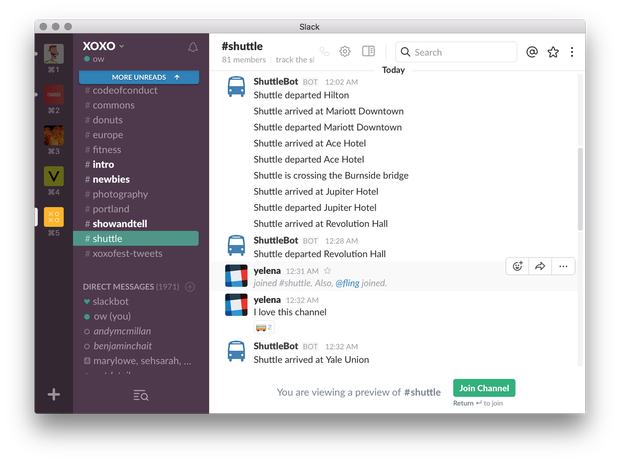Show starred items via star icon
Screen dimensions: 620x463
coord(553,52)
